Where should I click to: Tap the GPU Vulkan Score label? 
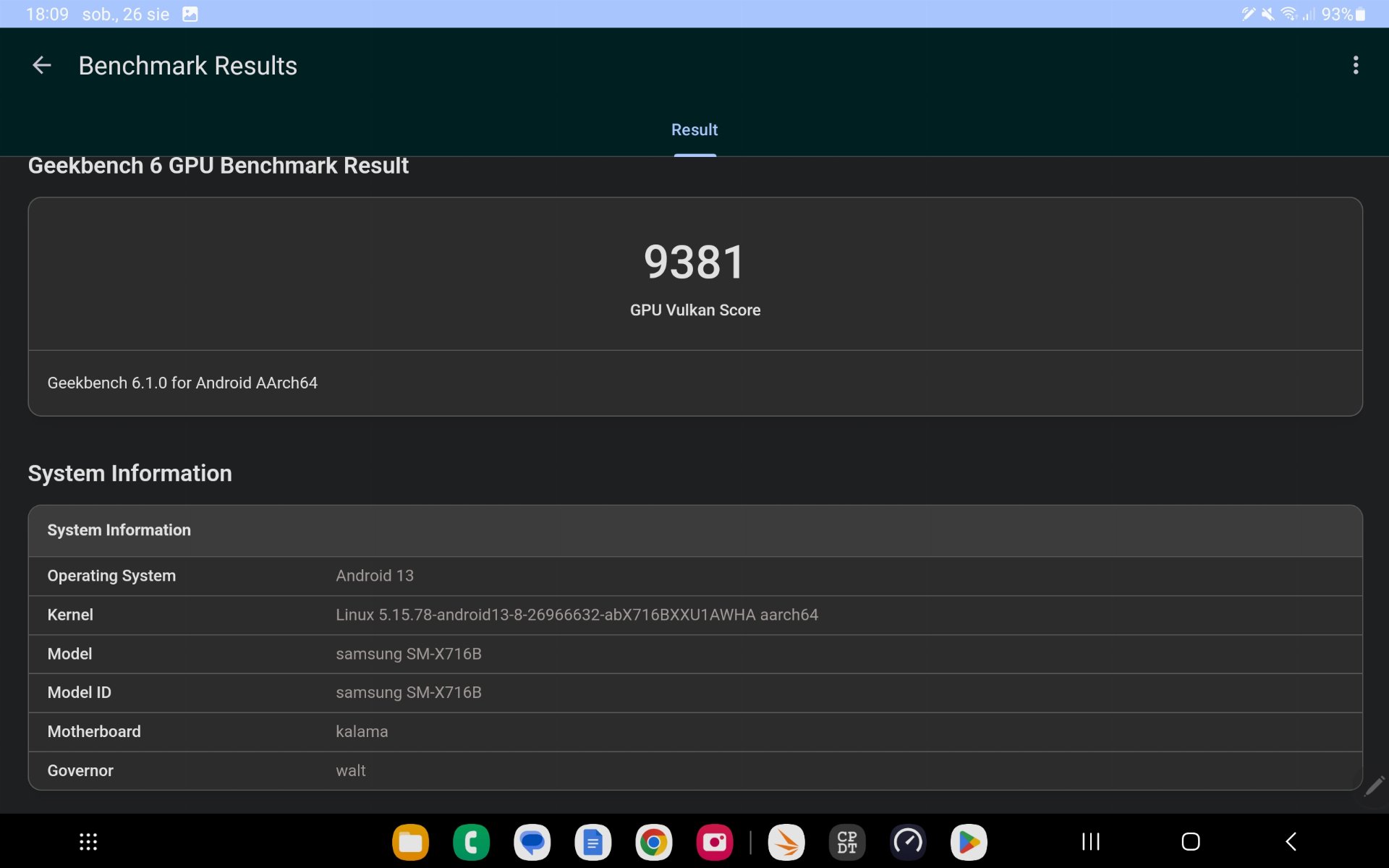(695, 310)
